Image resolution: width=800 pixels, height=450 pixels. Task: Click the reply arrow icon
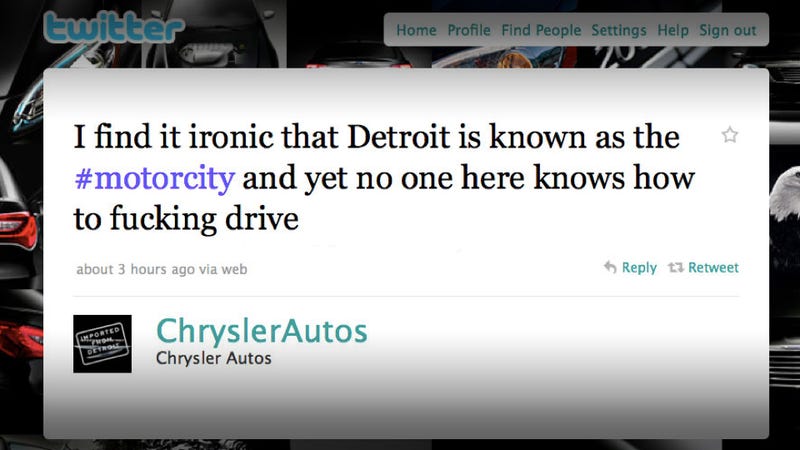click(610, 267)
